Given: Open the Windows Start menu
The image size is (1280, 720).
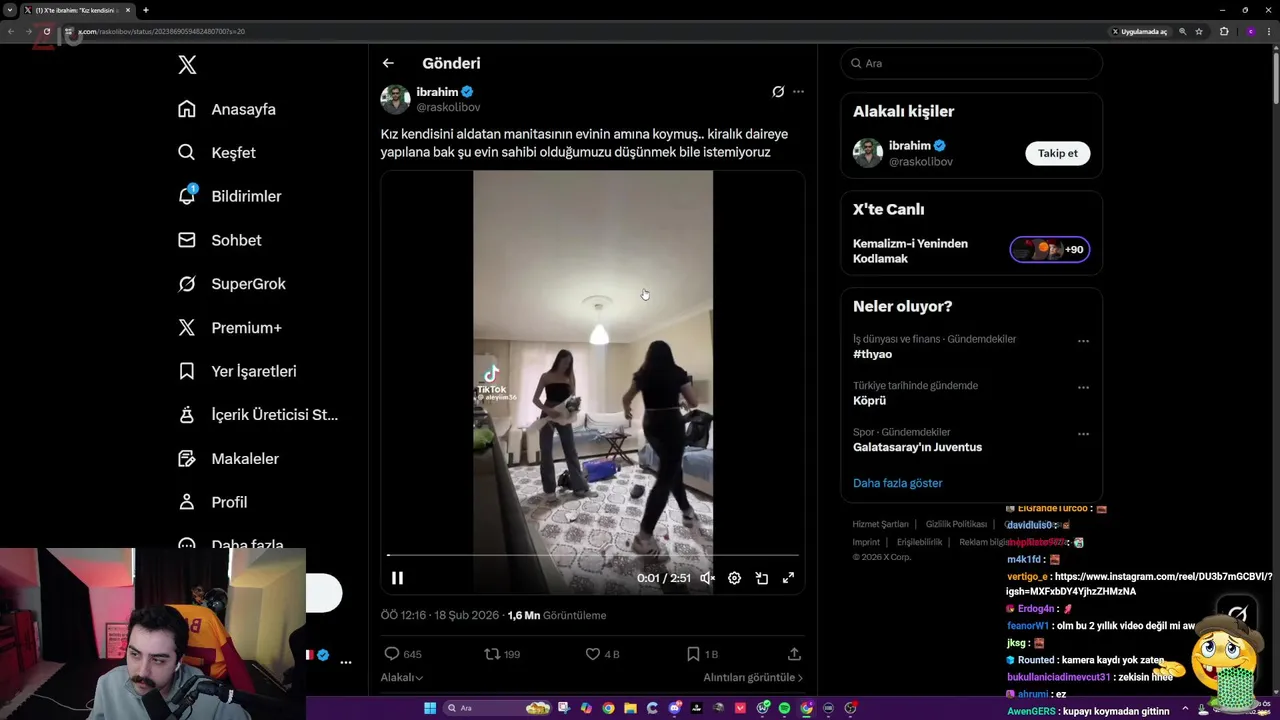Looking at the screenshot, I should pos(430,708).
